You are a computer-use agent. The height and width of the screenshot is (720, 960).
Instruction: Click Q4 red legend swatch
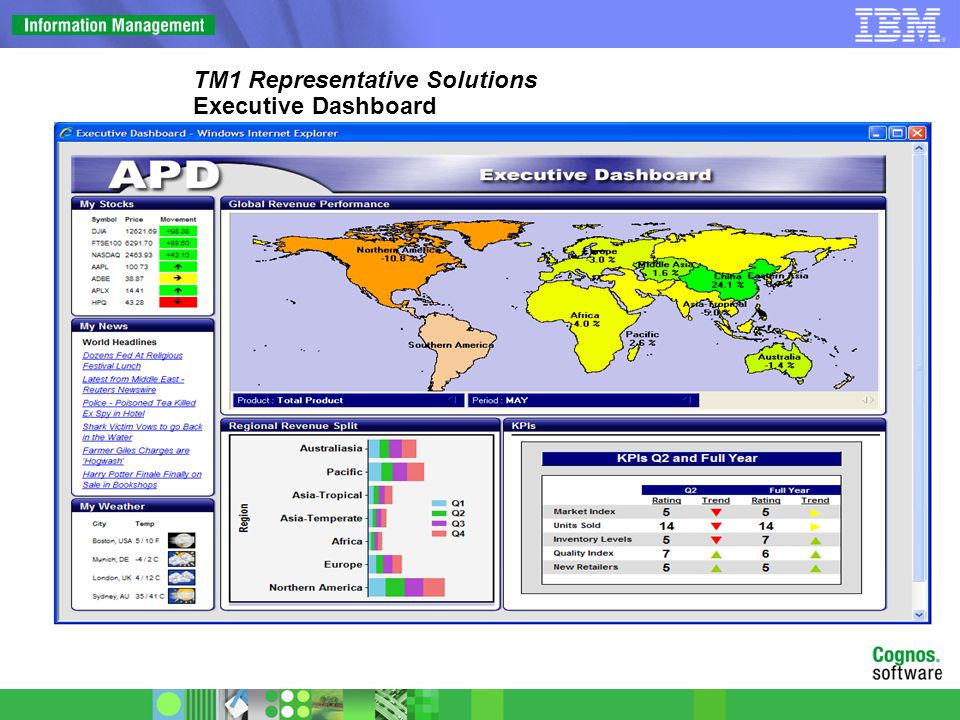[x=439, y=534]
